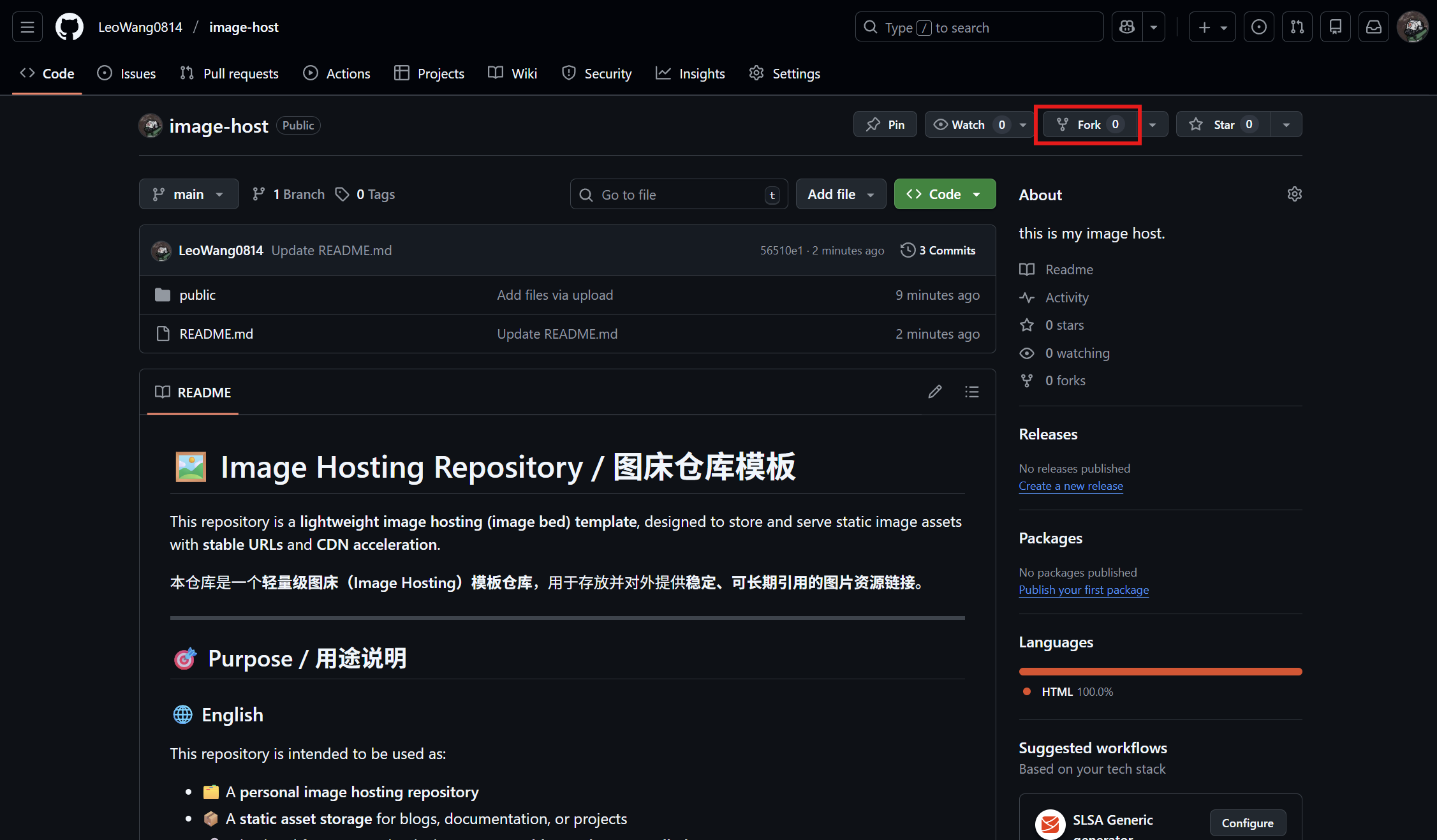Click the Create a new release link
This screenshot has height=840, width=1437.
point(1071,485)
